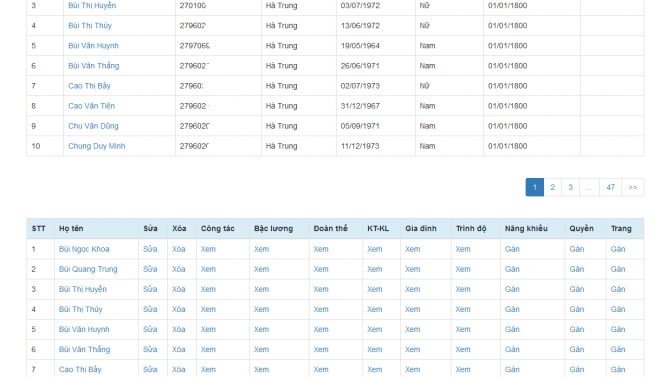
Task: Click Sửa for Bùi Quang Trung
Action: [150, 269]
